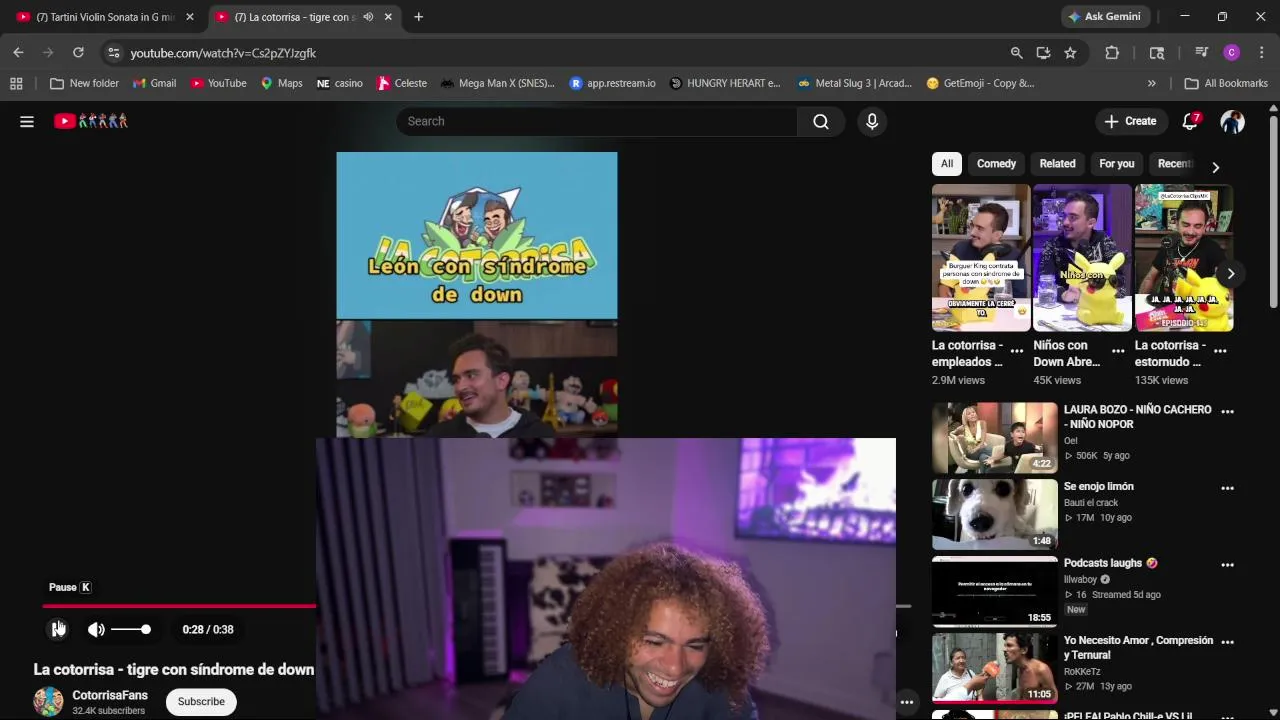Select the Comedy filter chip
Viewport: 1280px width, 720px height.
(996, 164)
